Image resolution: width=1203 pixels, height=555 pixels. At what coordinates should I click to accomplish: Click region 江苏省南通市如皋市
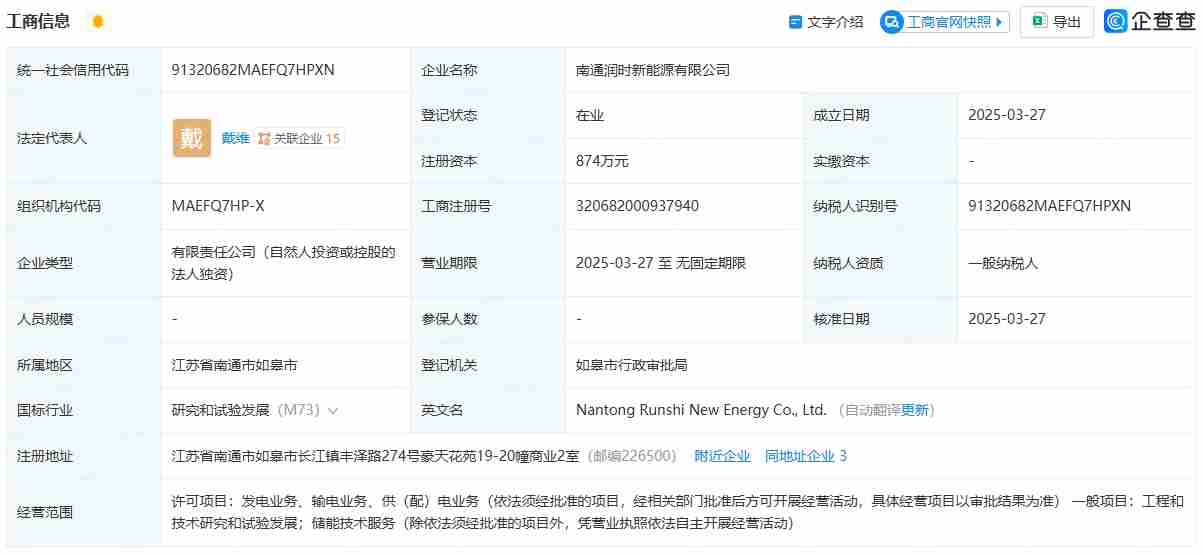(235, 365)
